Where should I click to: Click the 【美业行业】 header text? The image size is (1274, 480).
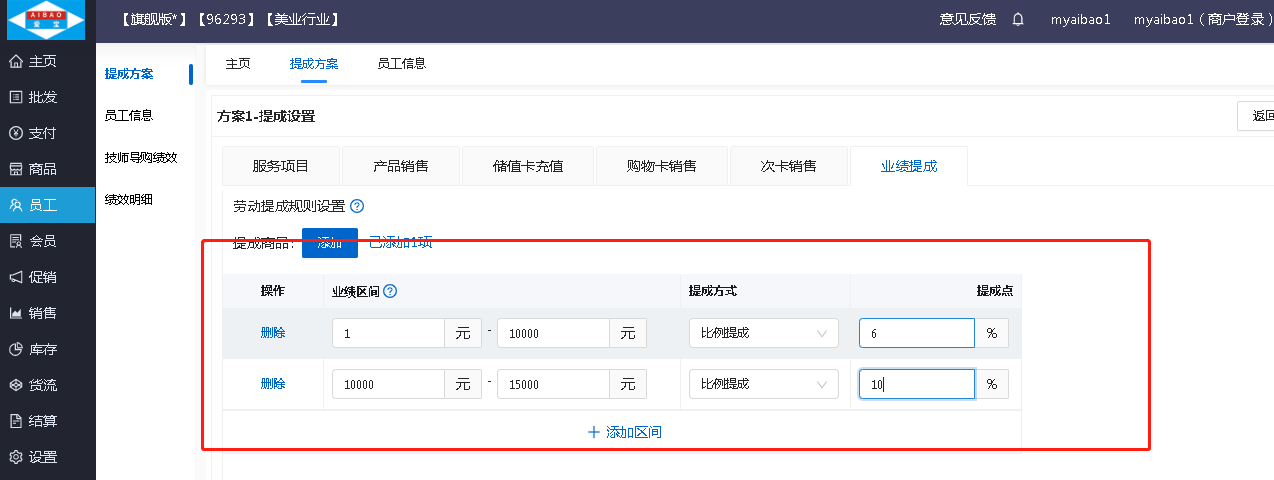click(302, 19)
